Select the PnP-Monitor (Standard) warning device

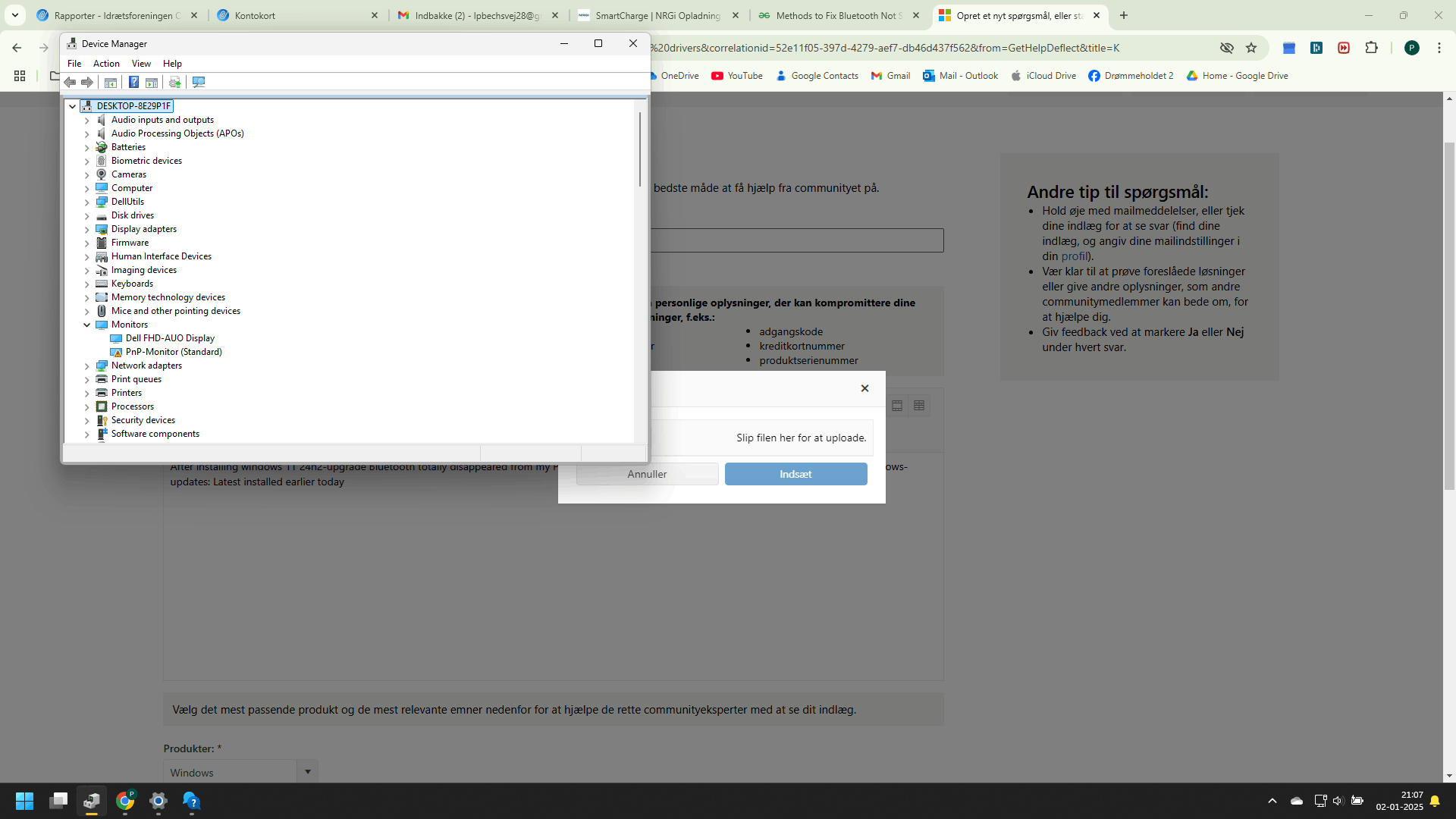pyautogui.click(x=174, y=352)
